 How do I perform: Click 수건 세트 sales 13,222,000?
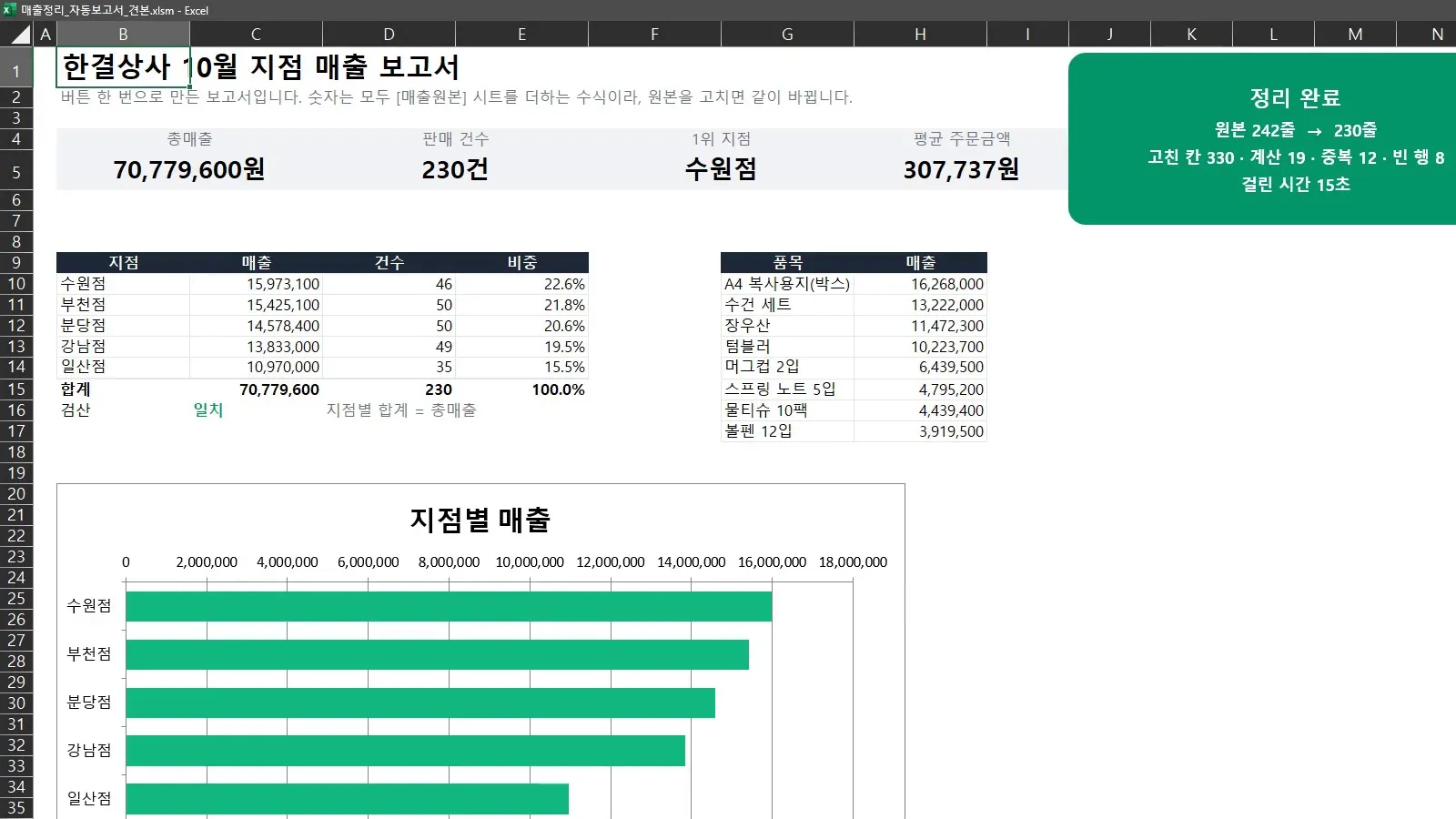(x=920, y=305)
